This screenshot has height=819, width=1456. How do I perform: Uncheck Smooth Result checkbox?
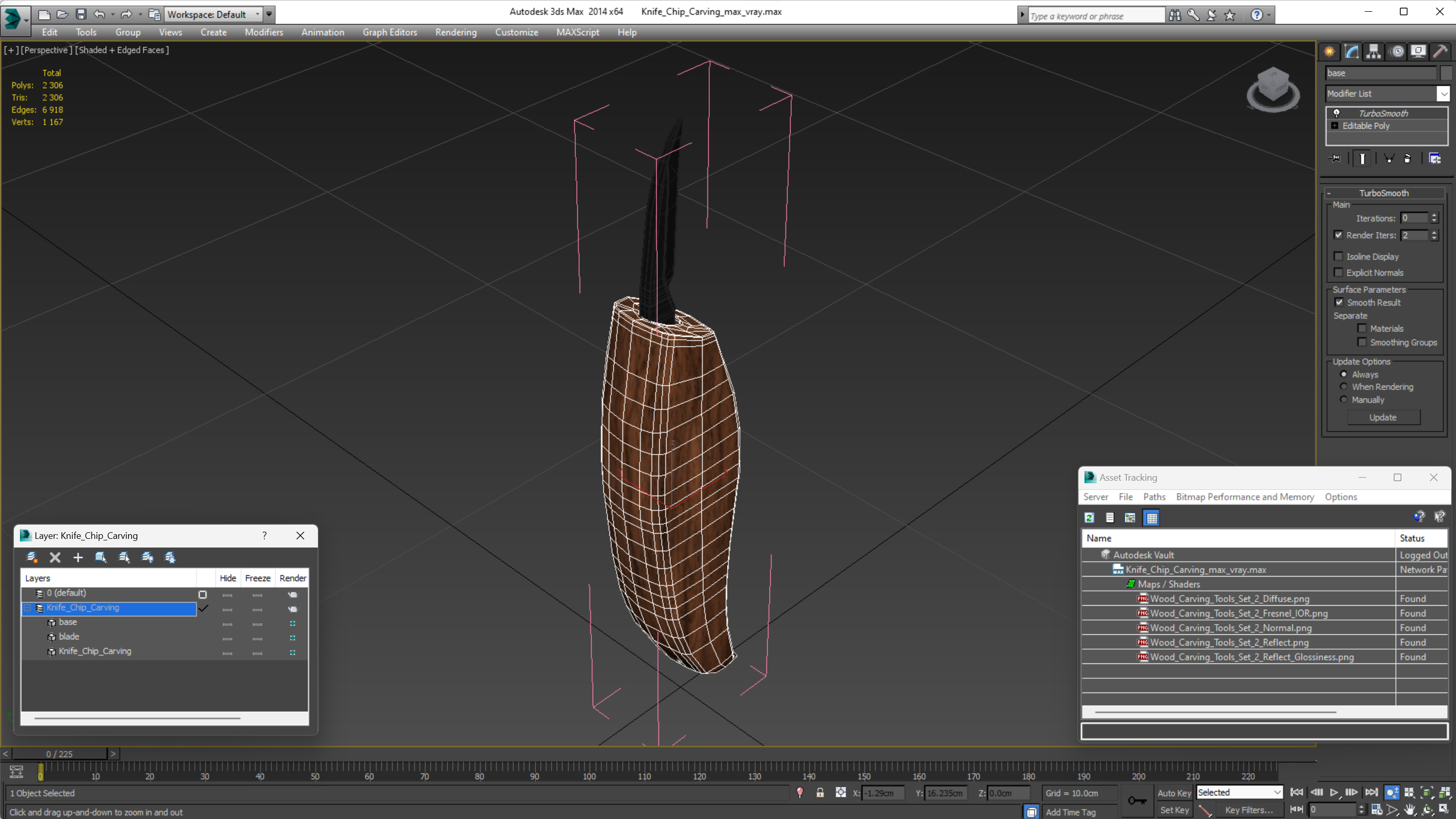[1339, 303]
